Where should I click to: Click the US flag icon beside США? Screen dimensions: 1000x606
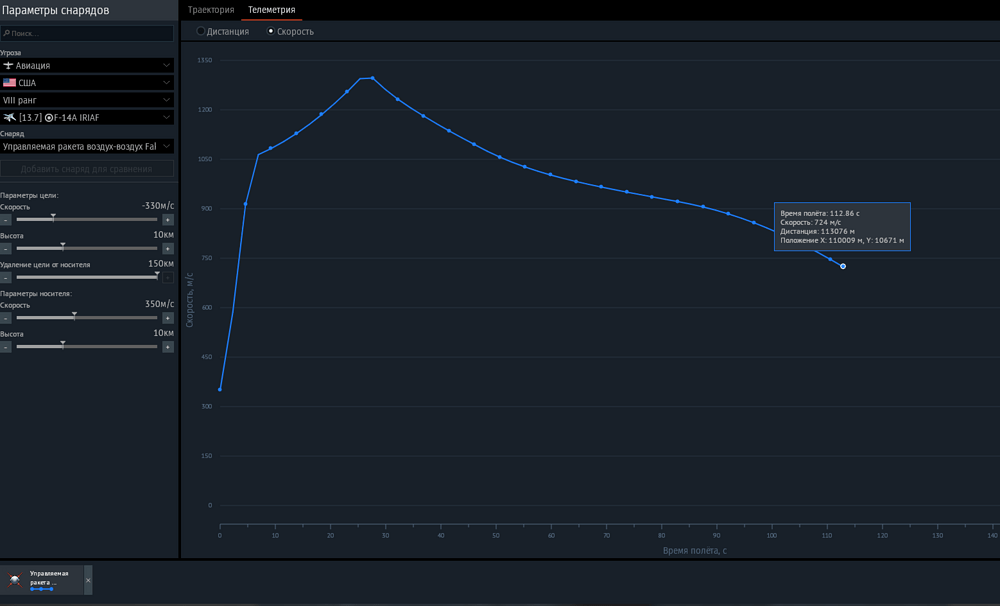pos(9,82)
